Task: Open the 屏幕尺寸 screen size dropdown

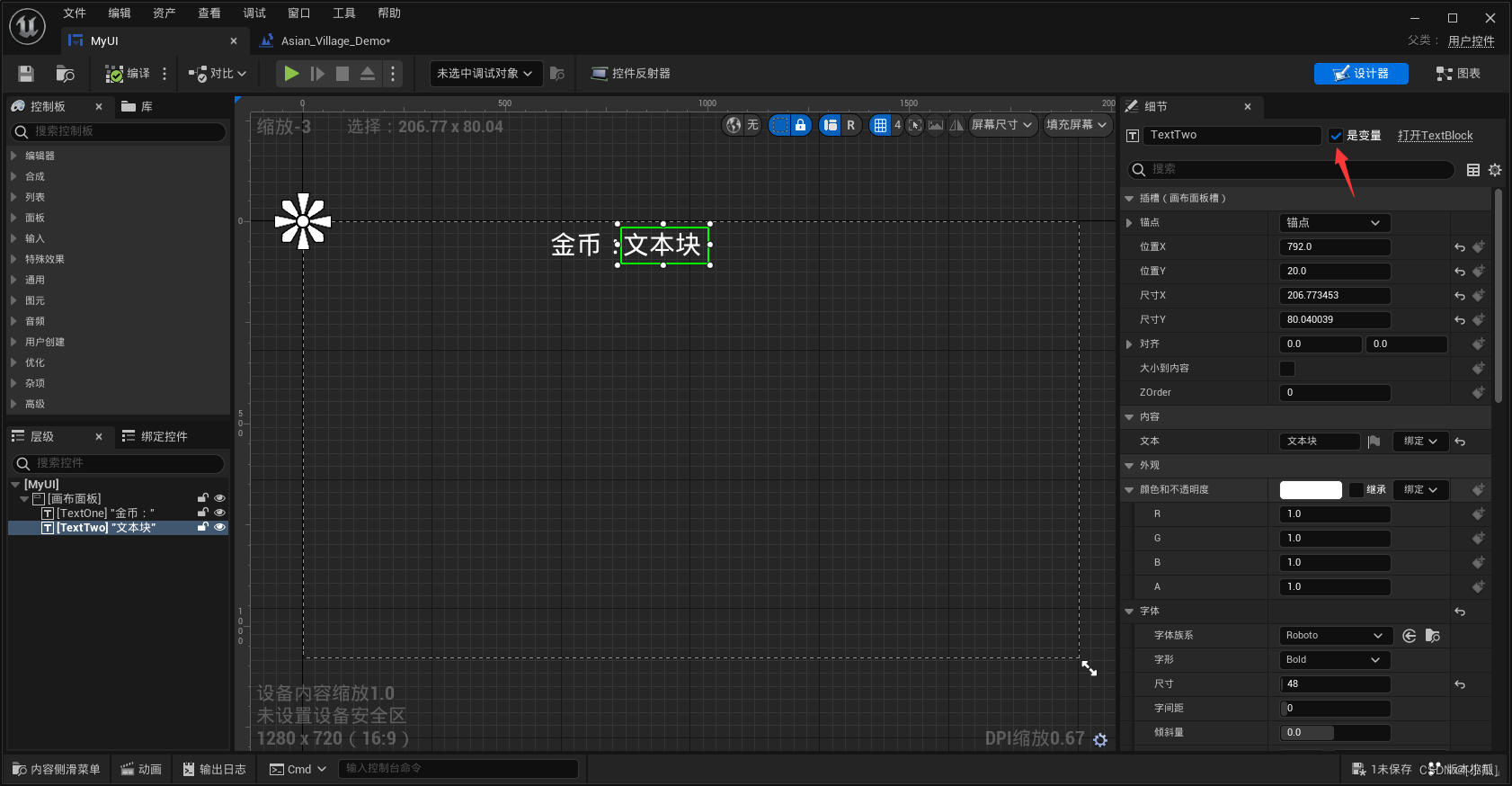Action: (1001, 125)
